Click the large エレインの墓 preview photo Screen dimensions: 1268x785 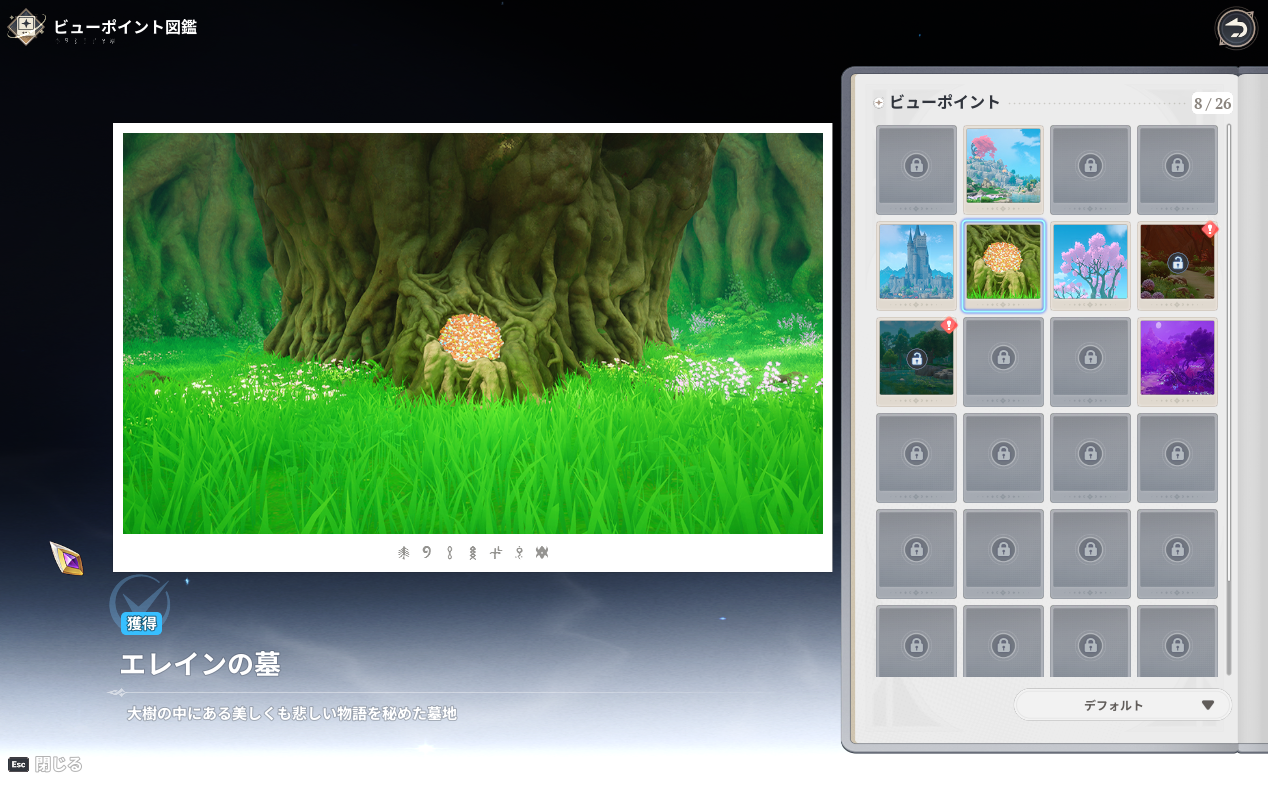[x=472, y=333]
